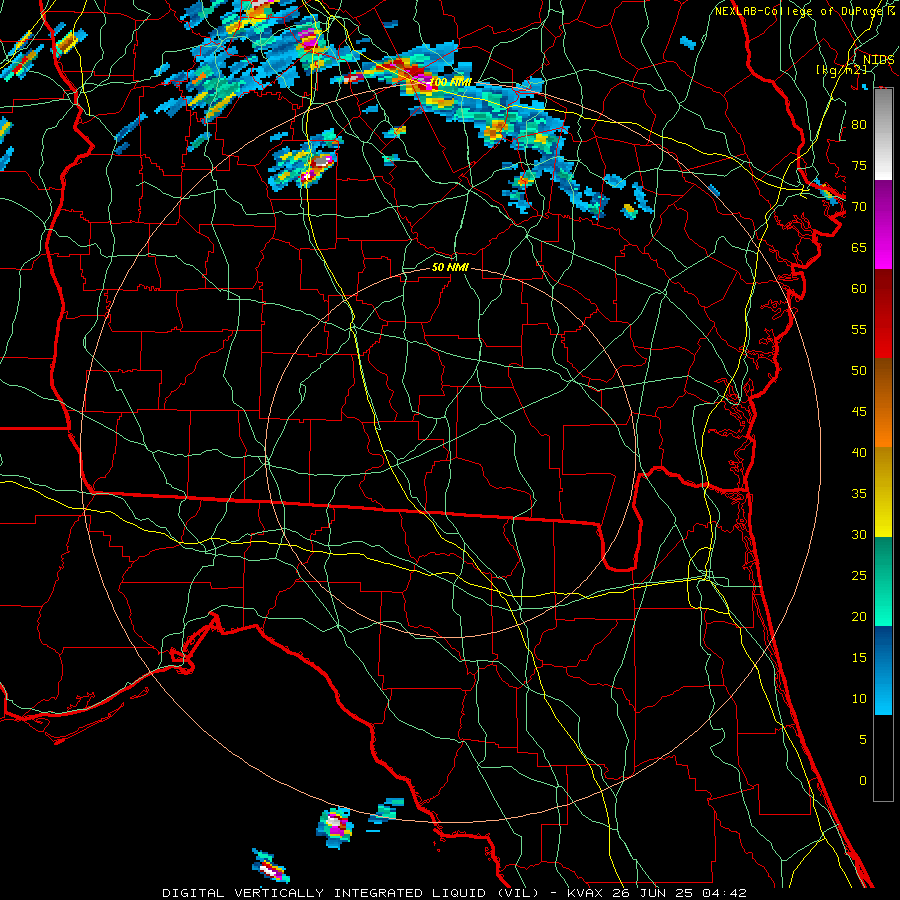Select the legend value 40
The height and width of the screenshot is (900, 900).
pos(859,452)
